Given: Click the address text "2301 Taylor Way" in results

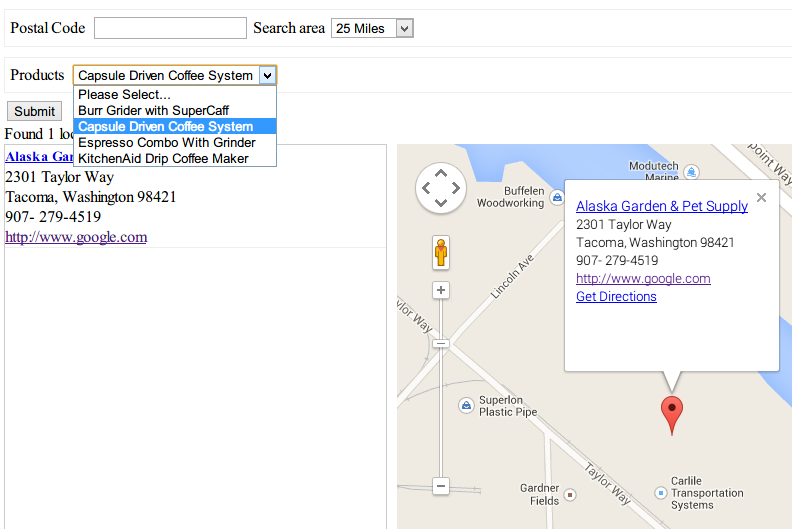Looking at the screenshot, I should tap(60, 177).
